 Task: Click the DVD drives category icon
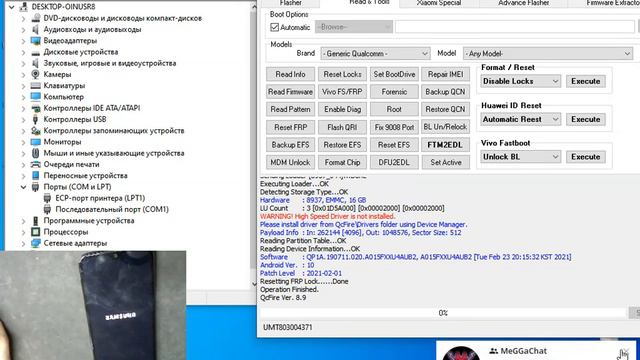click(36, 18)
